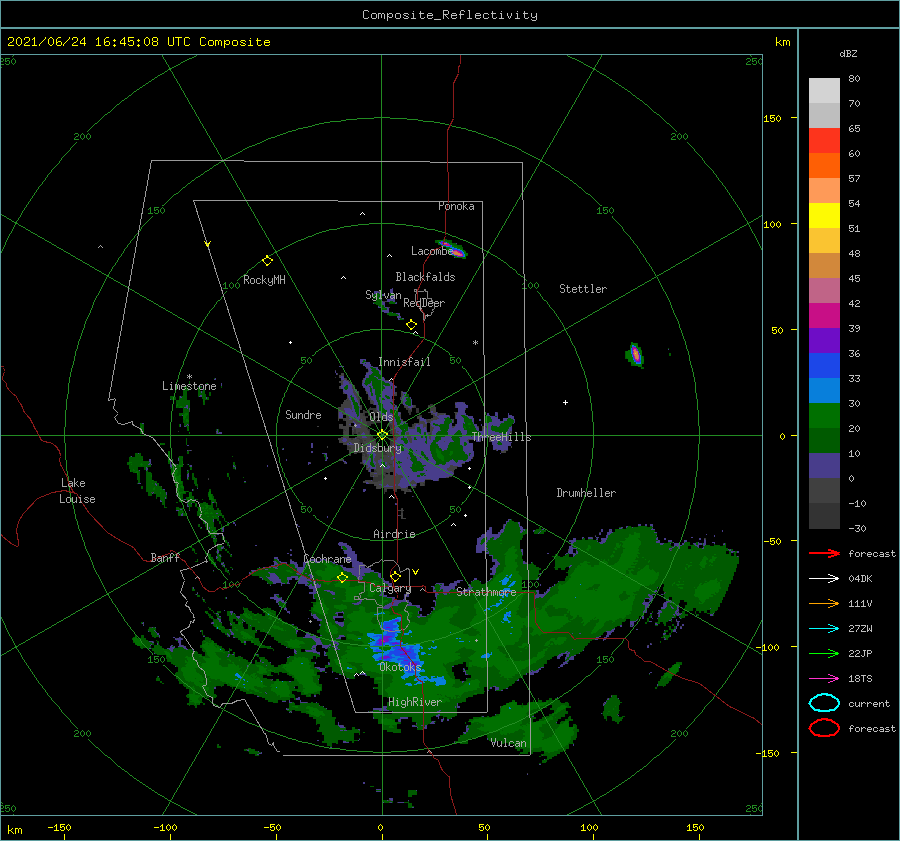The image size is (900, 841).
Task: Click the cyan 27ZW arrow in legend
Action: coord(824,629)
